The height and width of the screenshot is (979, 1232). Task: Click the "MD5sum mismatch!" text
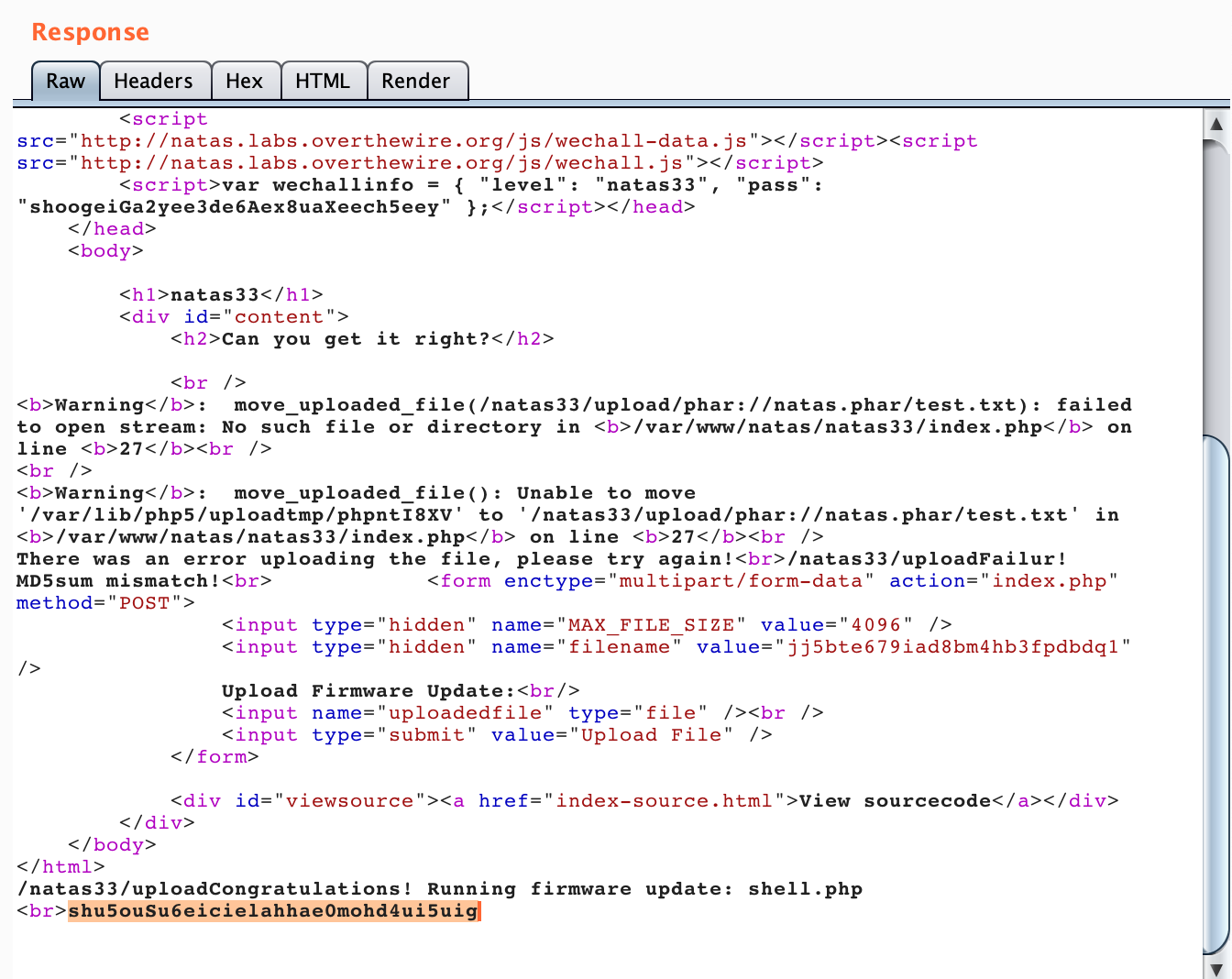118,581
